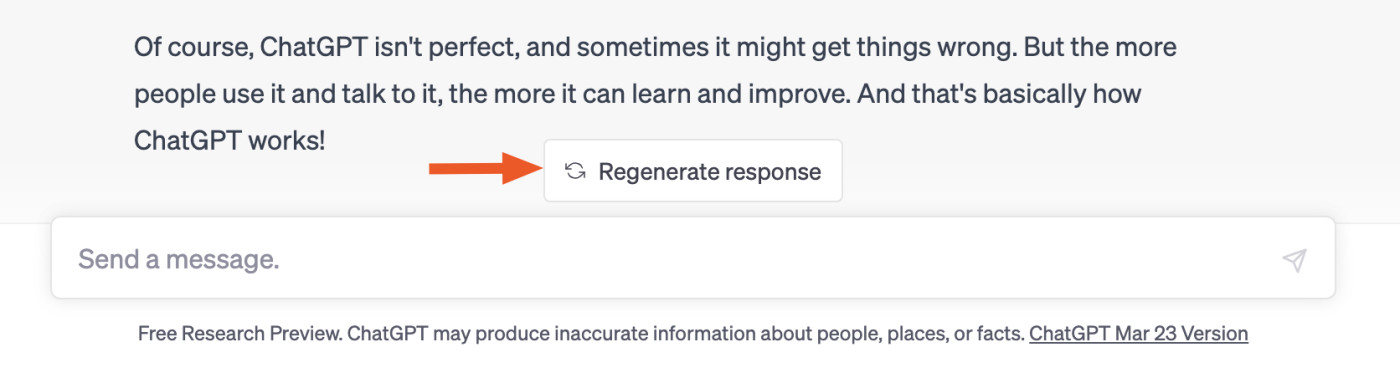The width and height of the screenshot is (1400, 383).
Task: Open the ChatGPT Mar 23 Version link
Action: [x=1138, y=333]
